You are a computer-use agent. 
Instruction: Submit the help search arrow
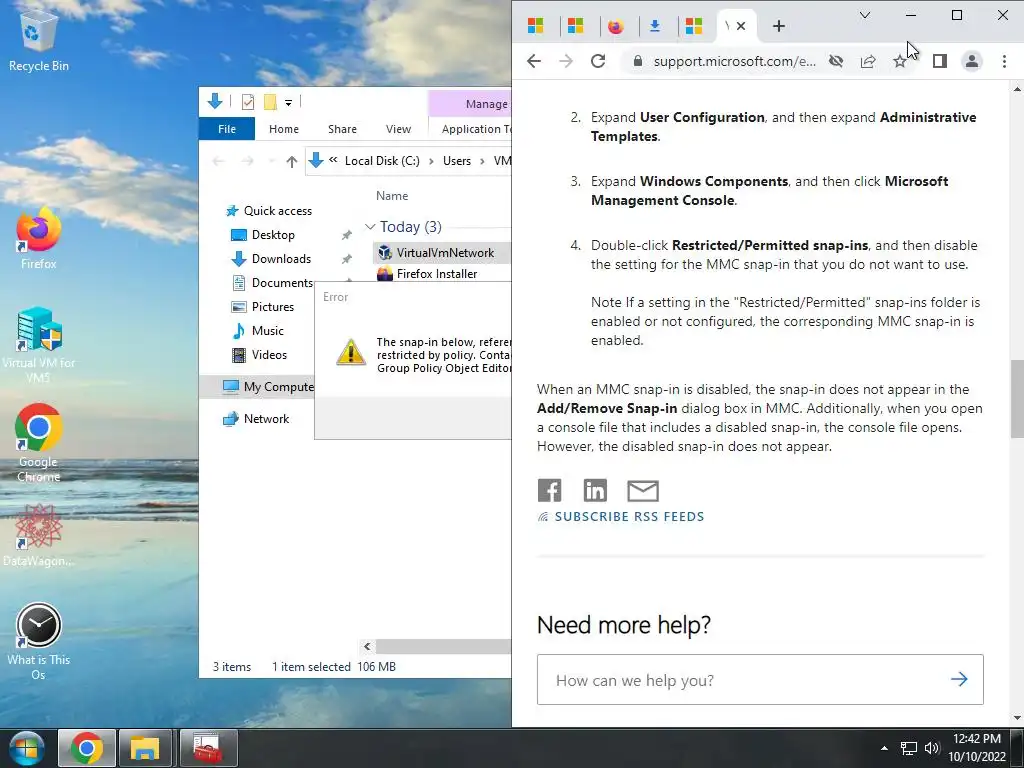pyautogui.click(x=959, y=679)
